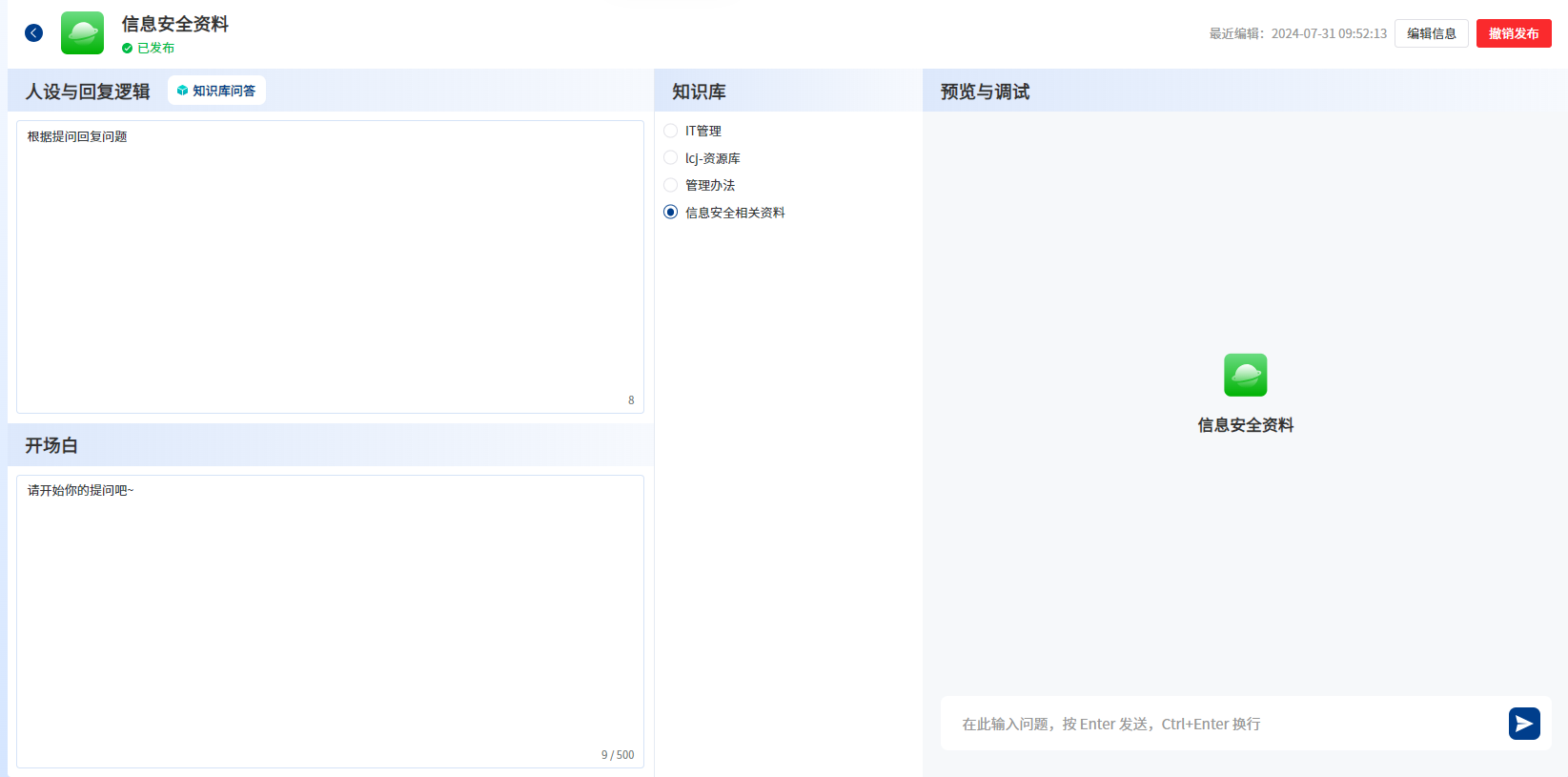Click the cube icon in 知识库问答 tag
Viewport: 1568px width, 777px height.
[182, 91]
